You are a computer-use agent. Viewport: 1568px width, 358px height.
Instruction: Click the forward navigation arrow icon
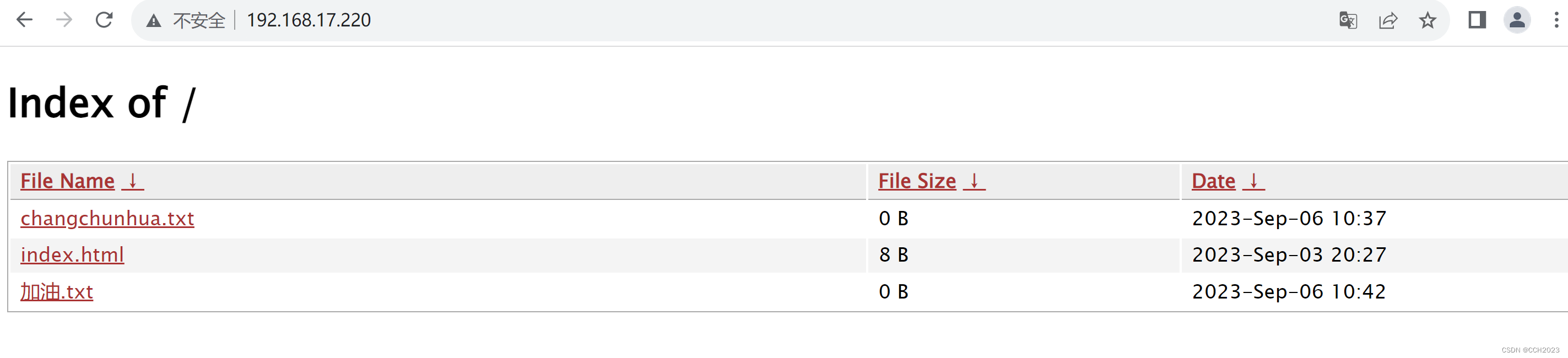click(63, 20)
